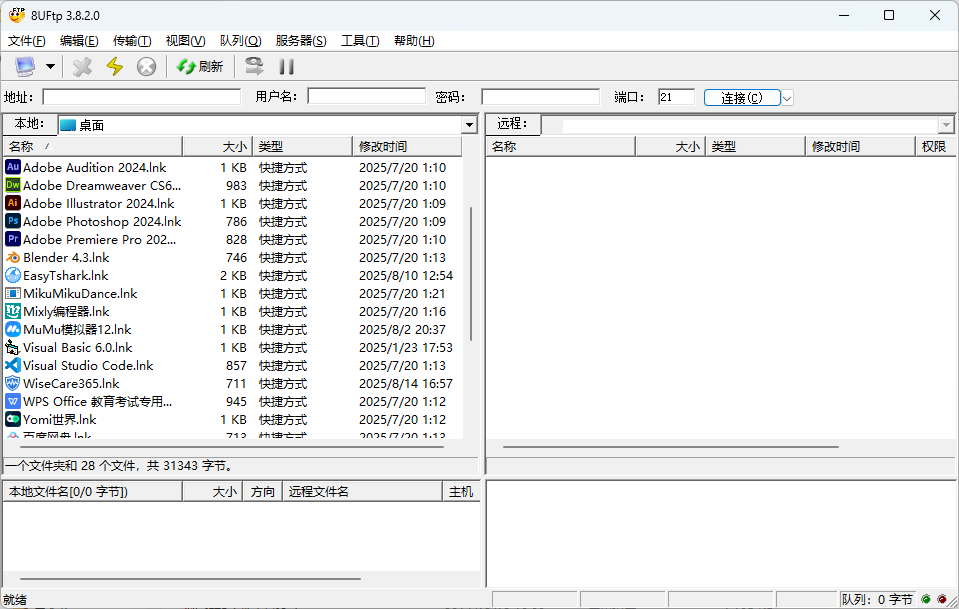The width and height of the screenshot is (959, 609).
Task: Click the 刷新 refresh button
Action: pos(199,67)
